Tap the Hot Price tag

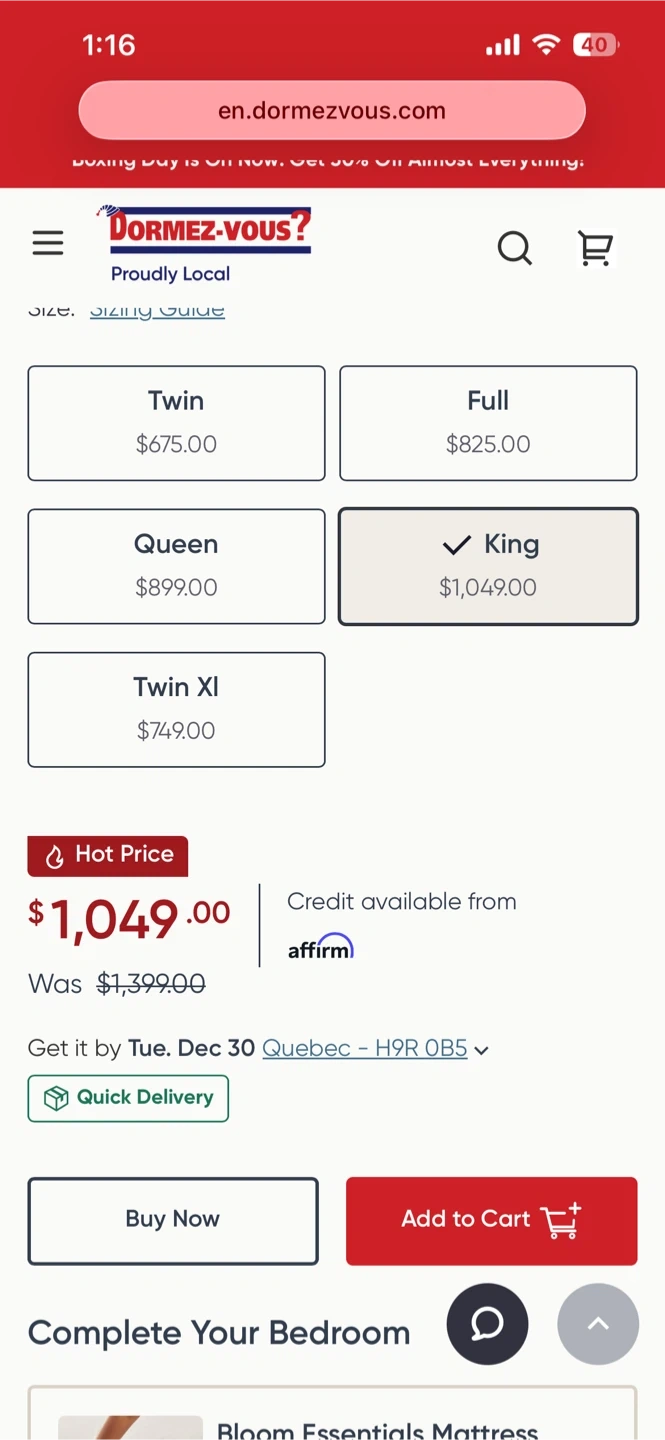[x=108, y=855]
